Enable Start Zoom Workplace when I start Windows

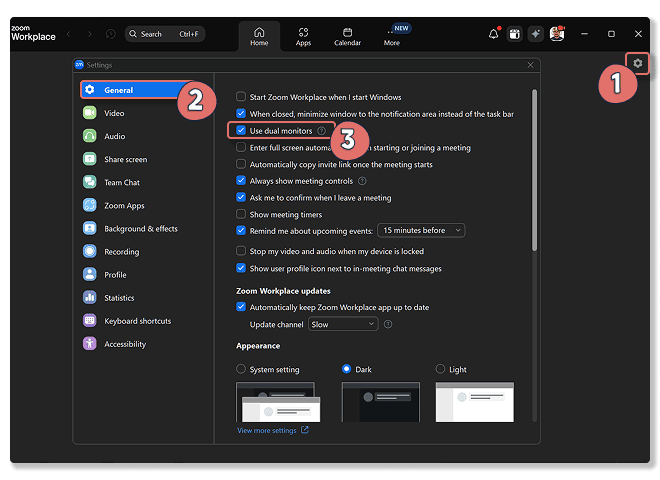point(241,97)
